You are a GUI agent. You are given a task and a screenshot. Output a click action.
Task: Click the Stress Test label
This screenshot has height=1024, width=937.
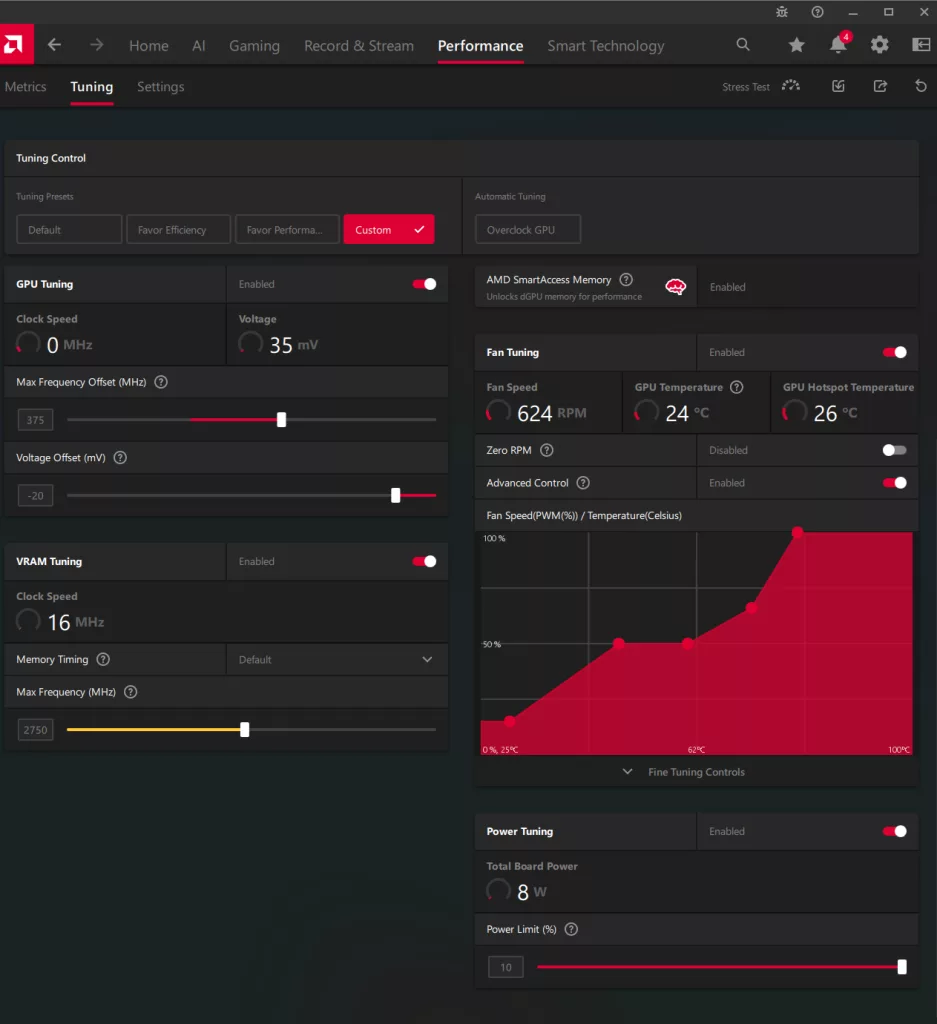[746, 87]
